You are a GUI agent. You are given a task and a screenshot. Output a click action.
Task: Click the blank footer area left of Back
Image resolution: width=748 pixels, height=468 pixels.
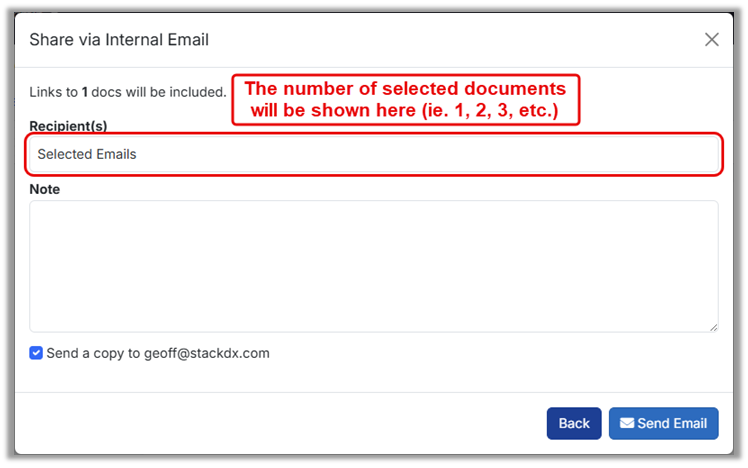pos(280,423)
